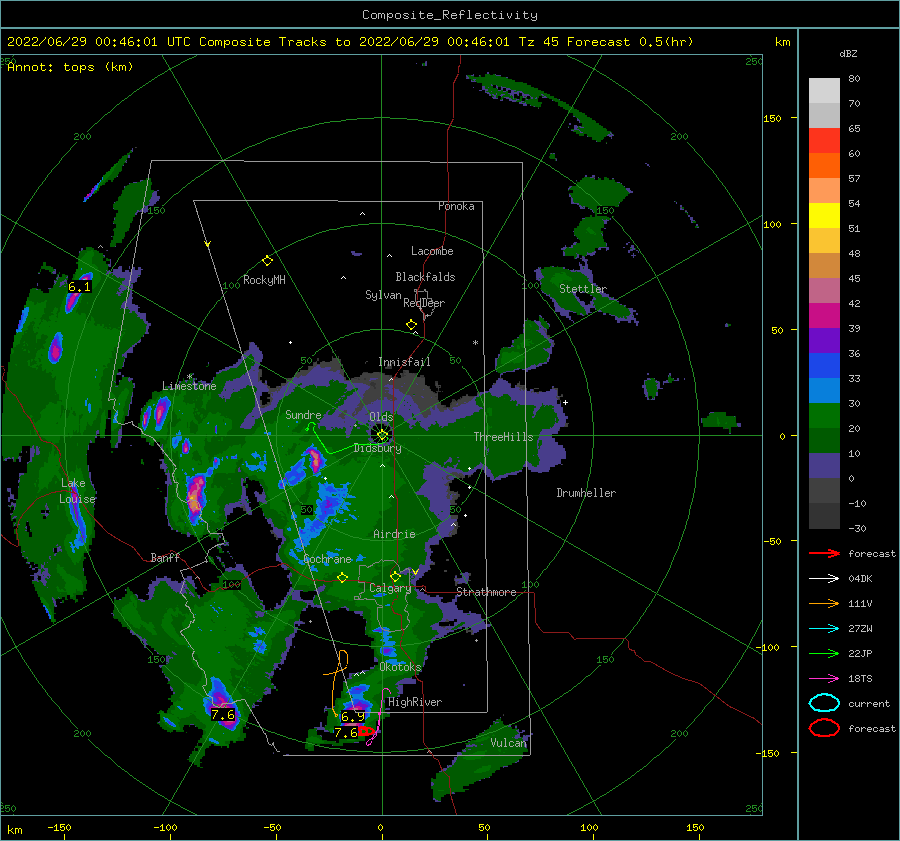Click the Didsbury town label

[377, 448]
